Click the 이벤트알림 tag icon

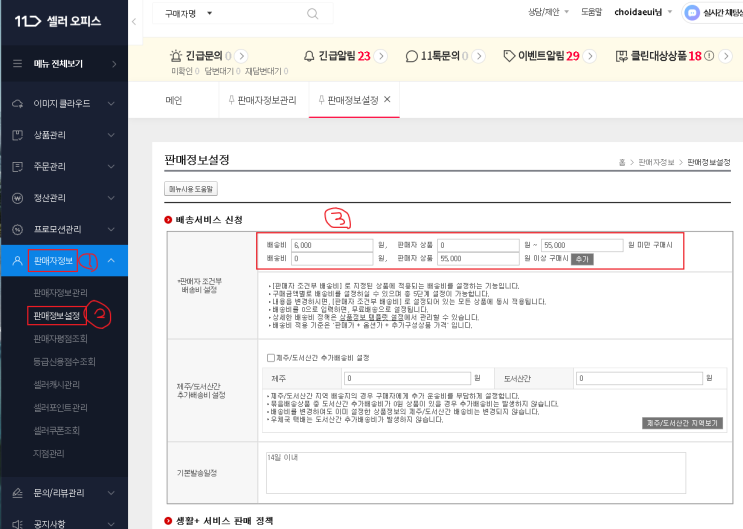[509, 56]
